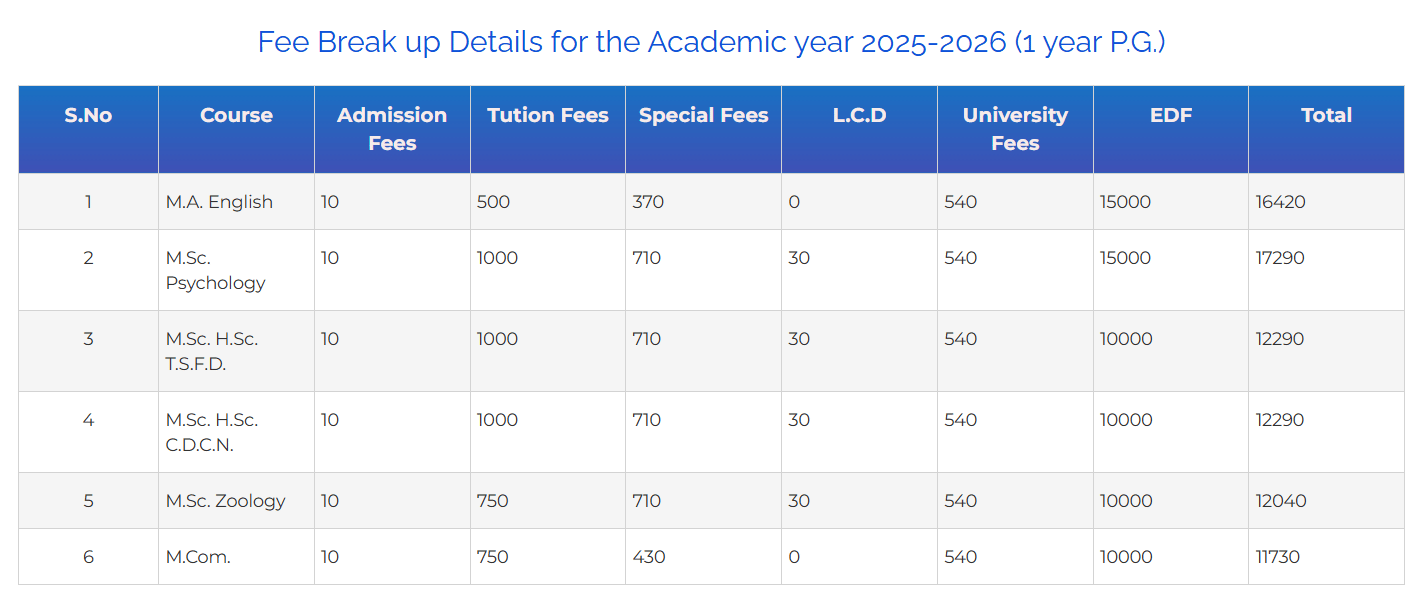
Task: Click the Course column header
Action: [x=236, y=115]
